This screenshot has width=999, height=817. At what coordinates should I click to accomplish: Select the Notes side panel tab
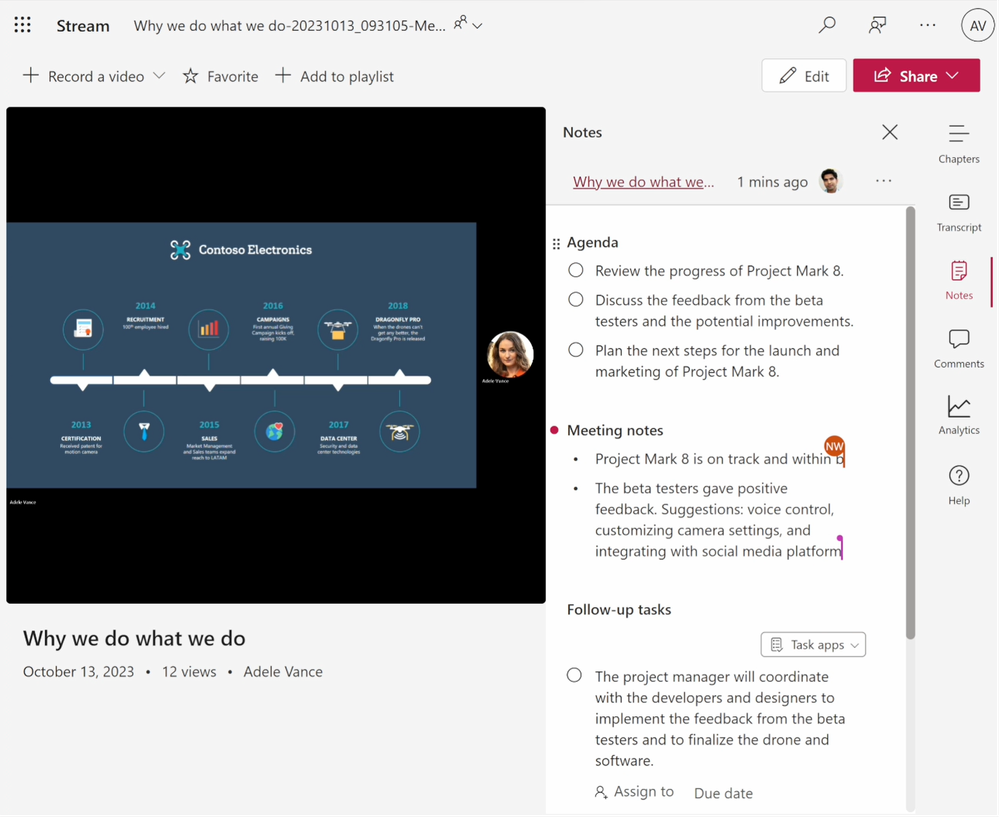(x=958, y=280)
